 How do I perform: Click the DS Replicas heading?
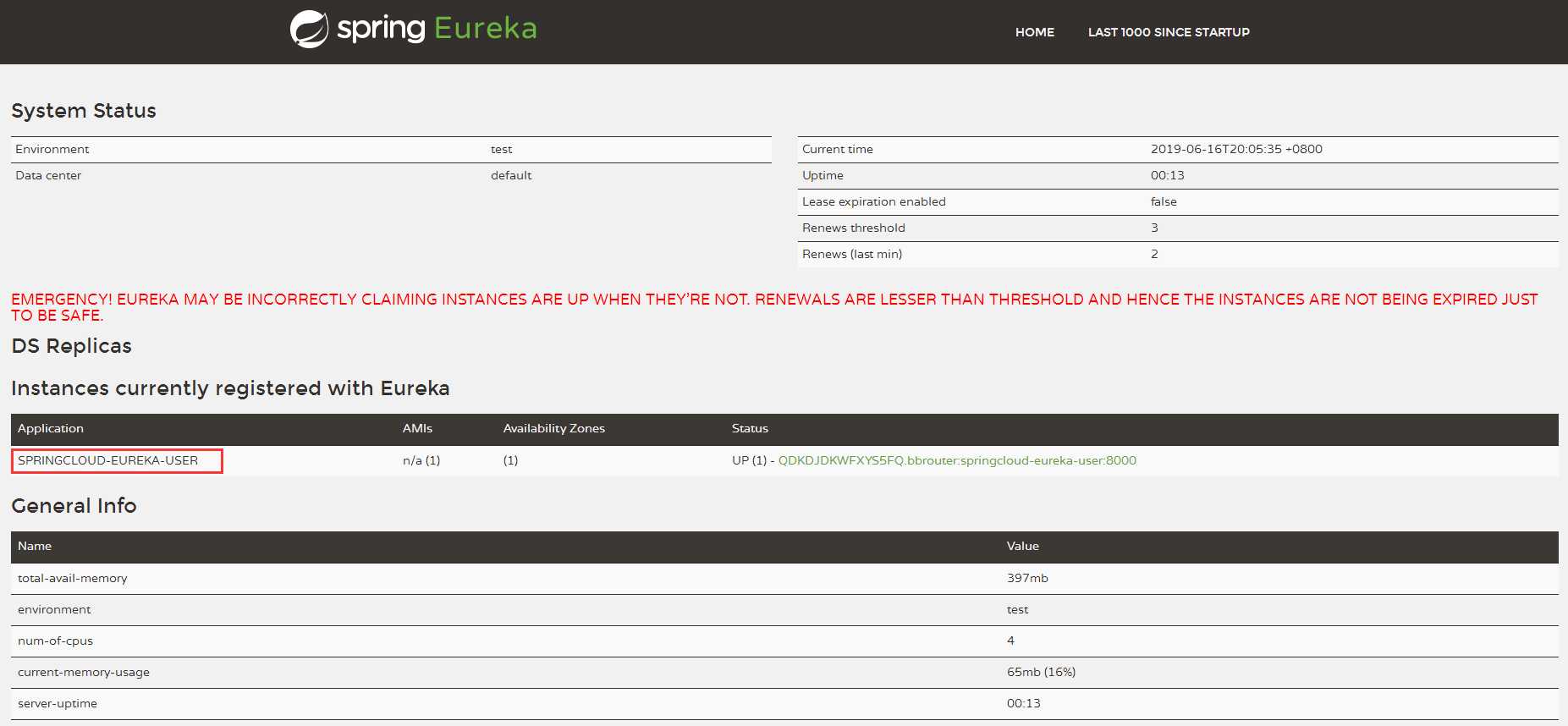coord(72,346)
